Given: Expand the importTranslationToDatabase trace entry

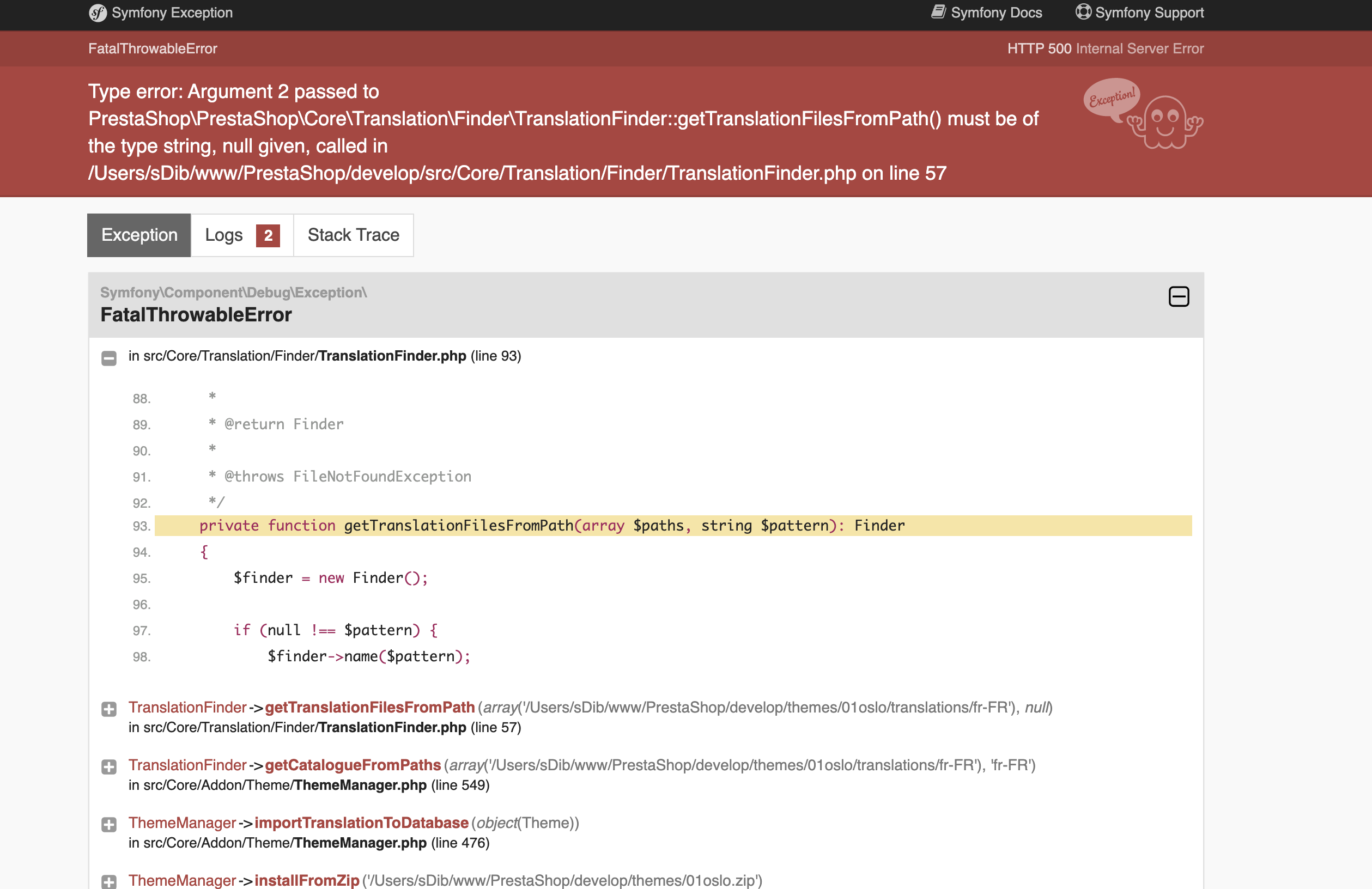Looking at the screenshot, I should [x=109, y=824].
